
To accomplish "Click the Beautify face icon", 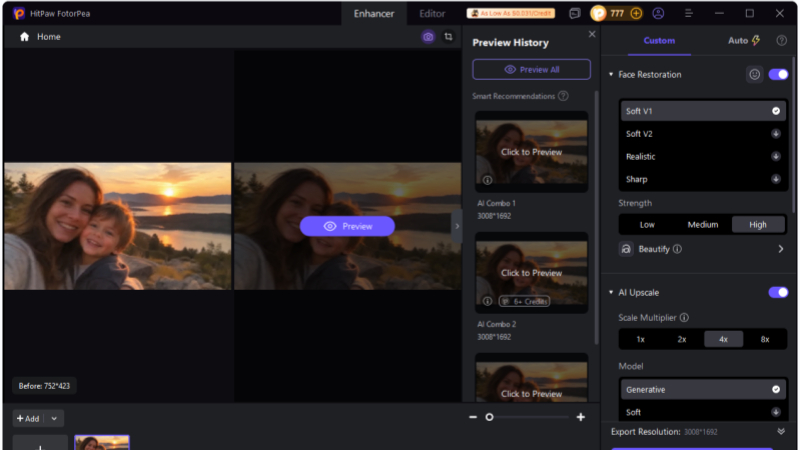I will click(x=626, y=249).
